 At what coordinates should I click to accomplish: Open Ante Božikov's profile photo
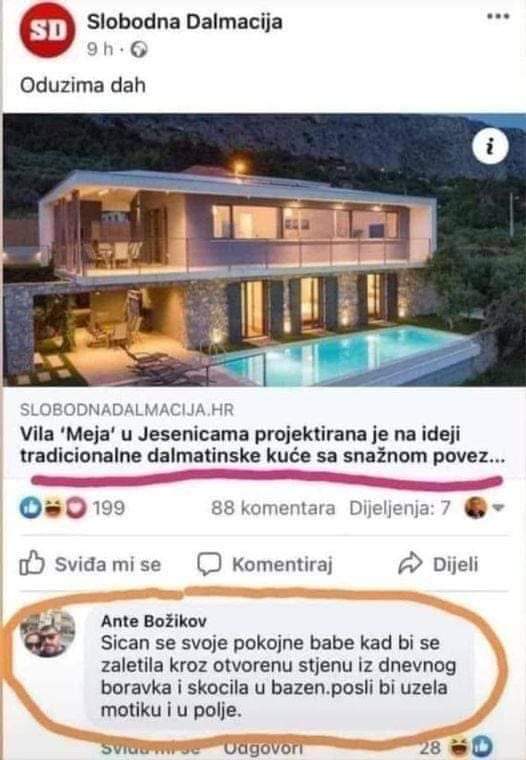tap(48, 633)
